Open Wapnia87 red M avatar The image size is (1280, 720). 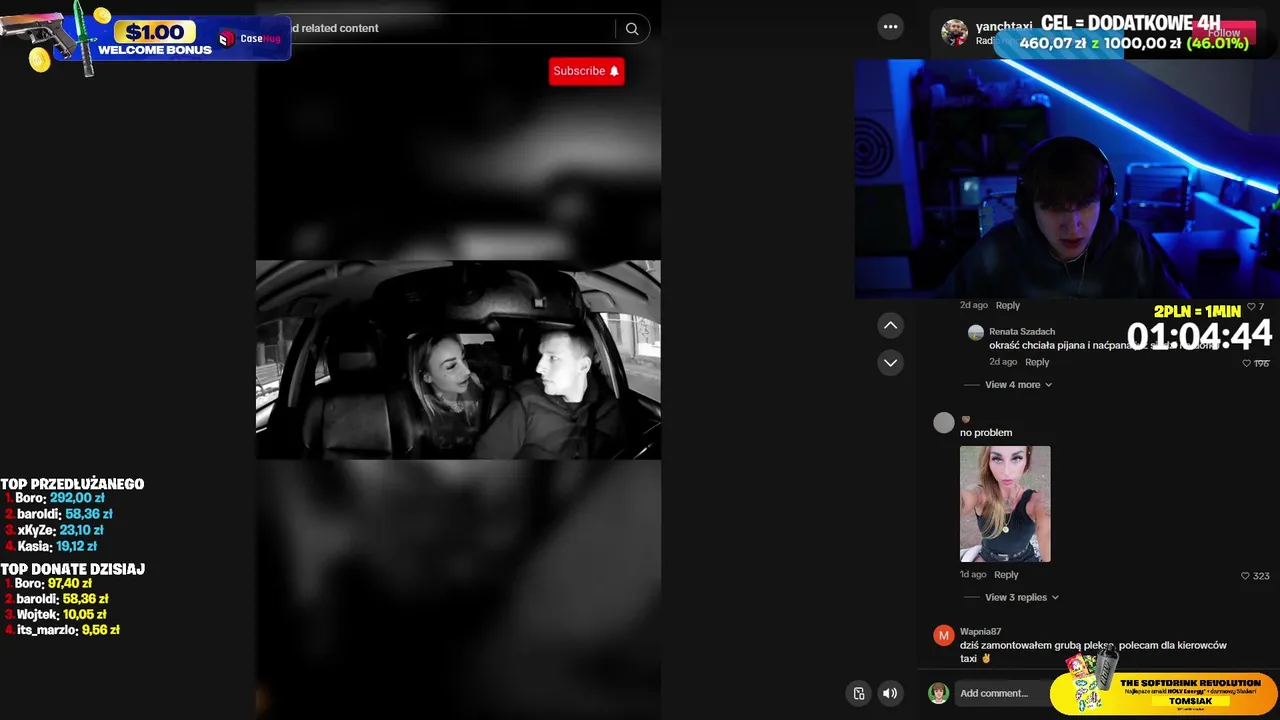(944, 635)
